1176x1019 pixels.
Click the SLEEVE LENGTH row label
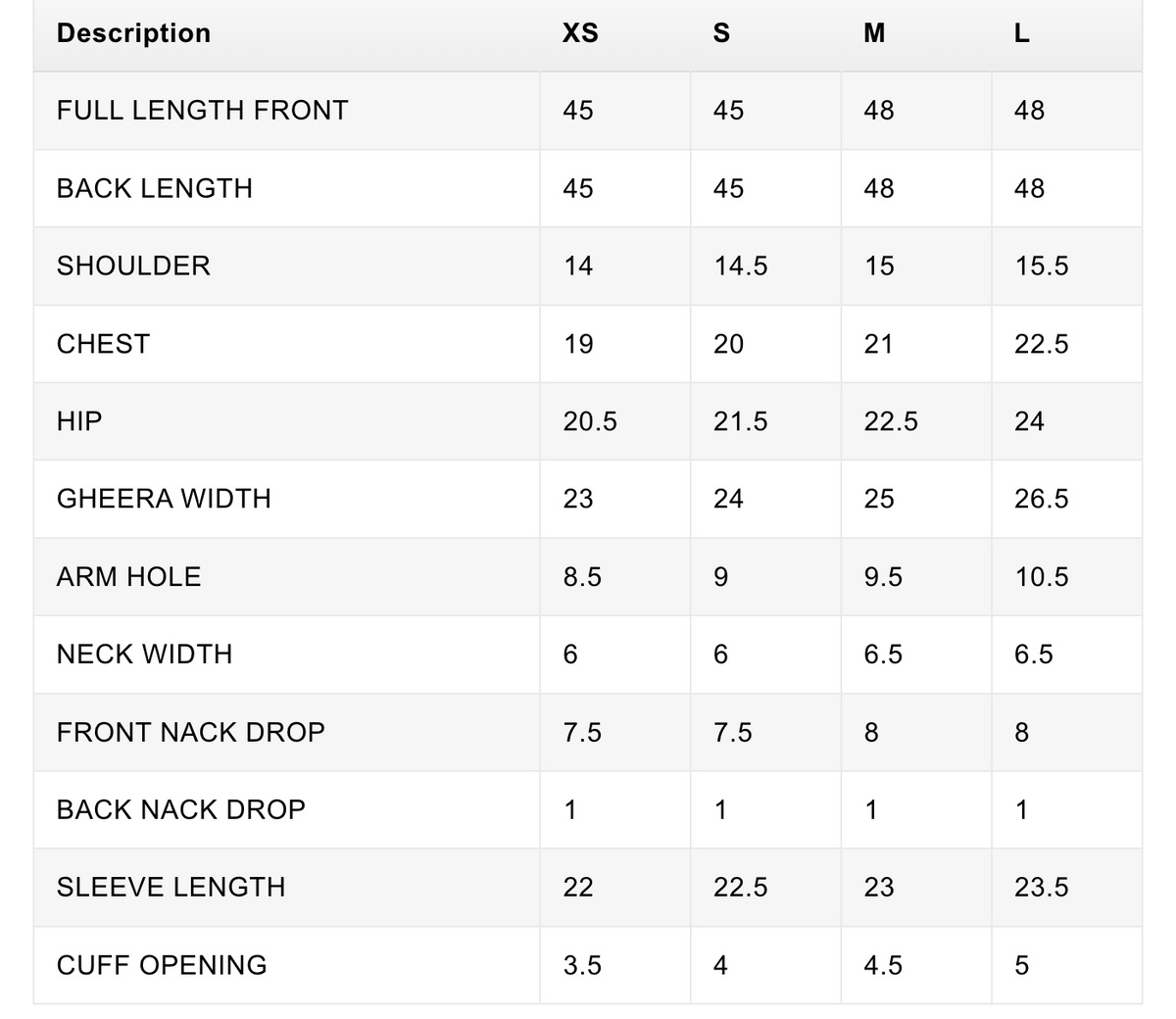171,887
